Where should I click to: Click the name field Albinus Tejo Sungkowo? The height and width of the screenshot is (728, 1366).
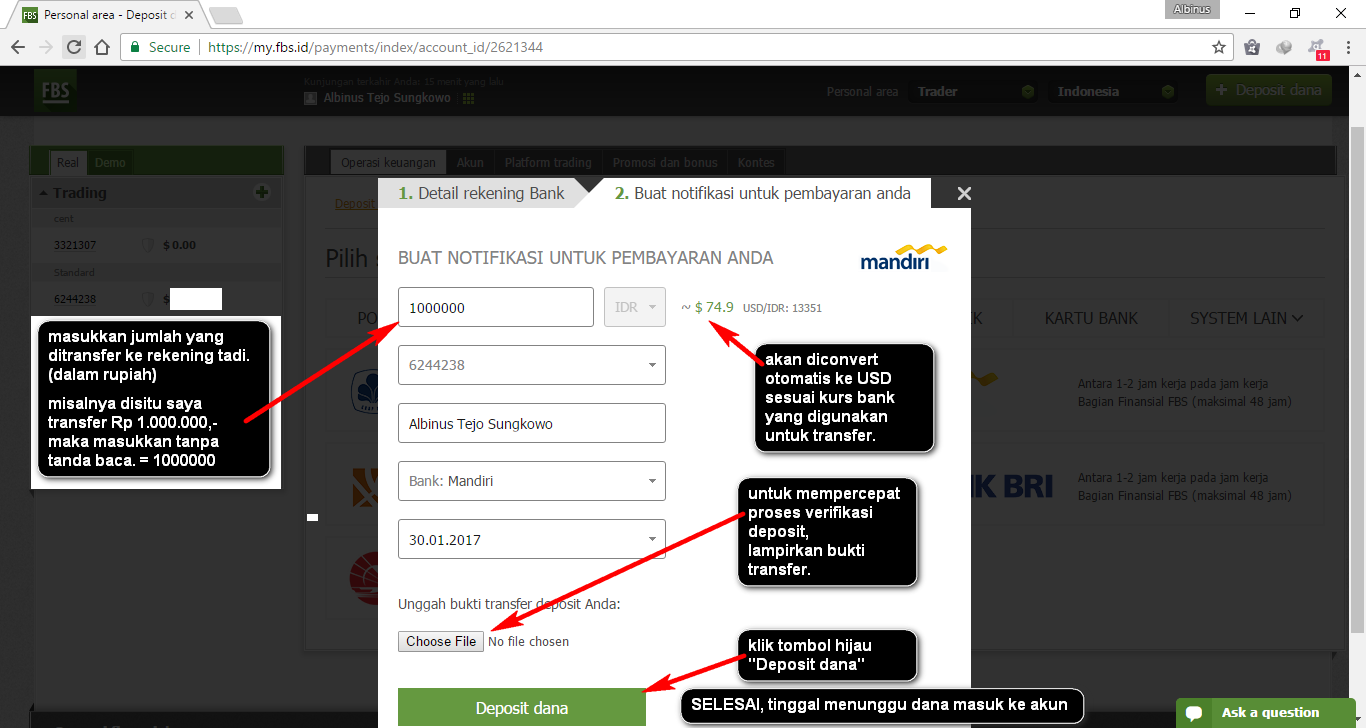[532, 423]
